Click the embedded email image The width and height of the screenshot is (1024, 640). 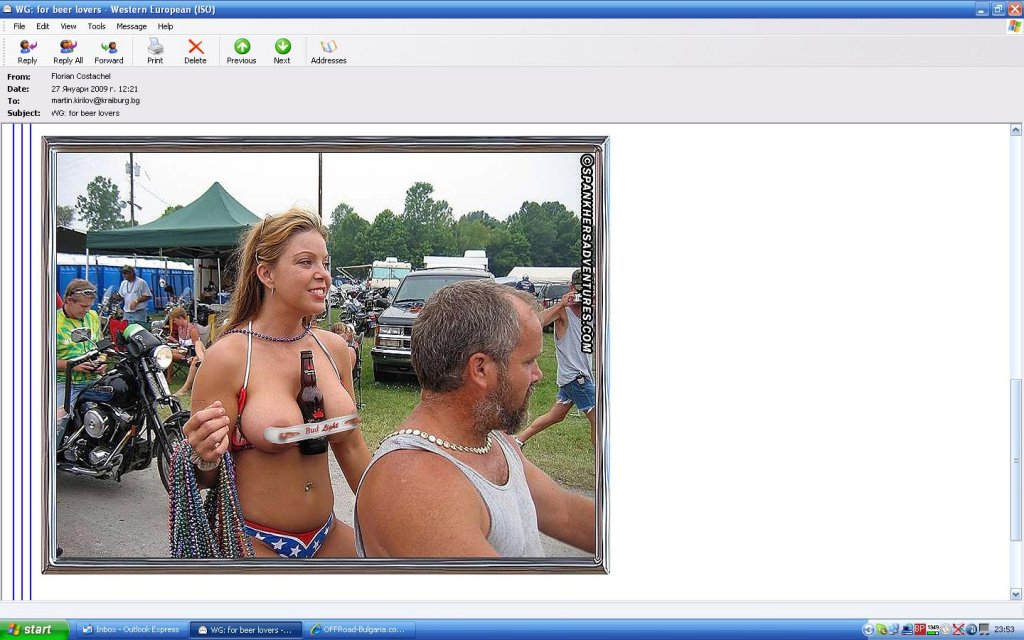325,355
